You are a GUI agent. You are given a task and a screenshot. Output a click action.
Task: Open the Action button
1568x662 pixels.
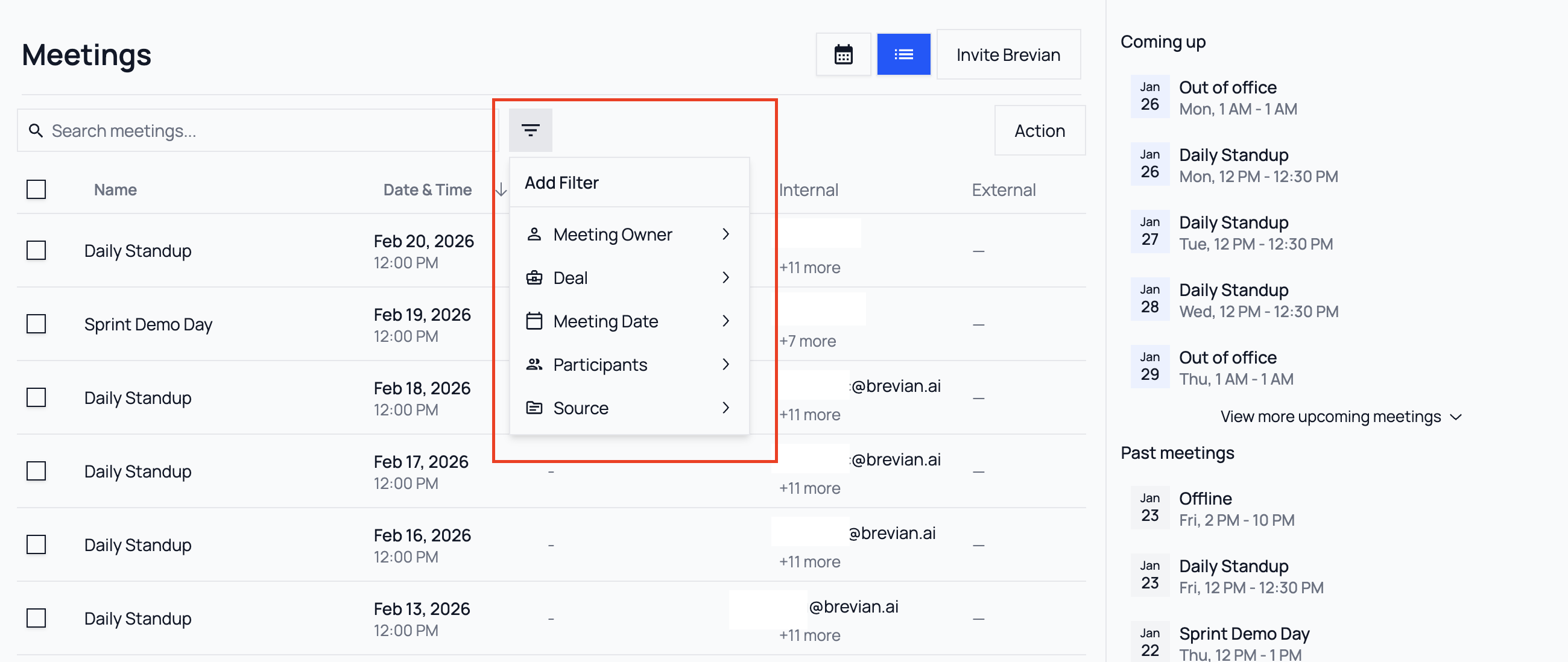pyautogui.click(x=1039, y=130)
